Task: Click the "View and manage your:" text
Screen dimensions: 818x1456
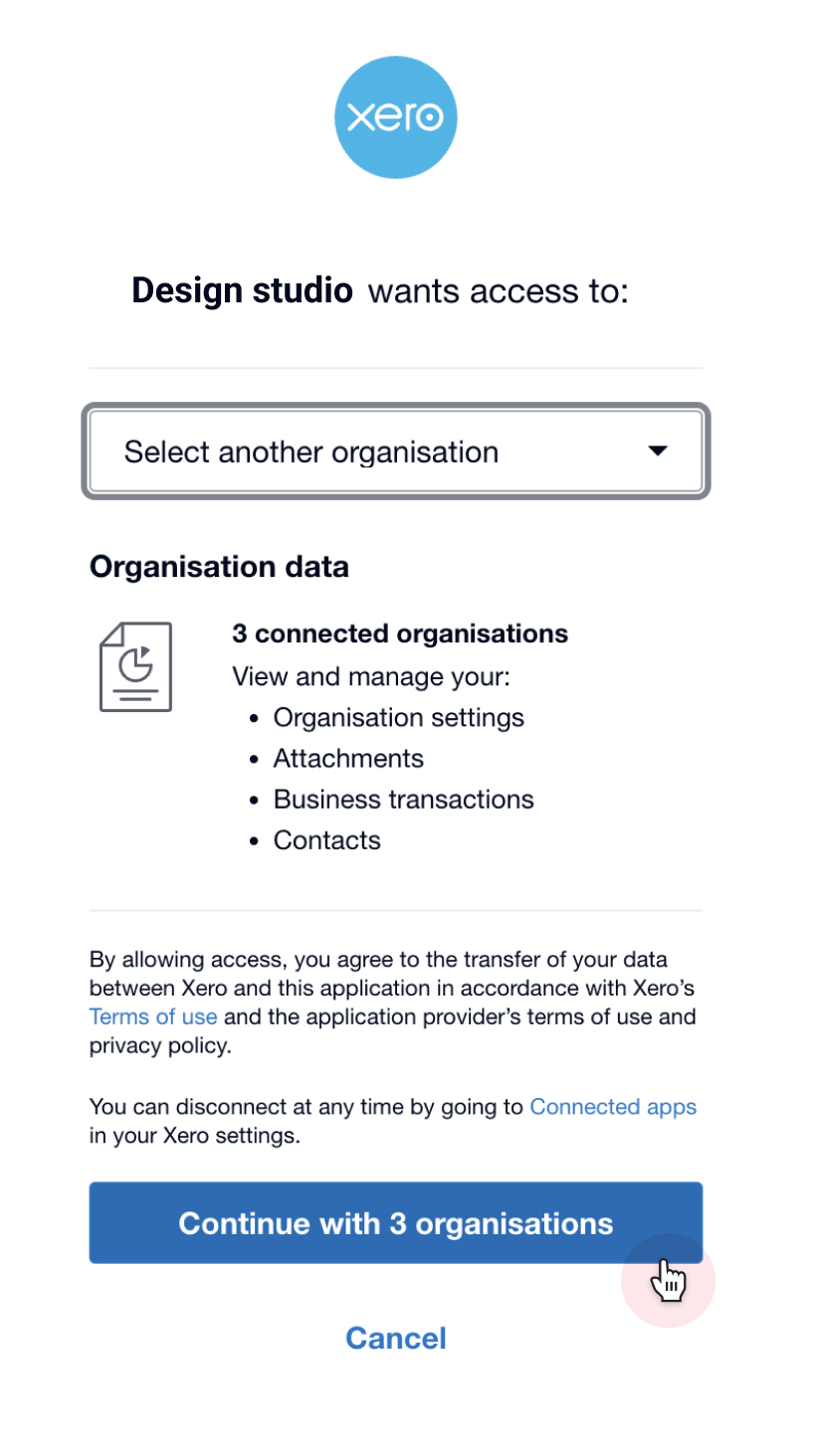Action: [x=370, y=677]
